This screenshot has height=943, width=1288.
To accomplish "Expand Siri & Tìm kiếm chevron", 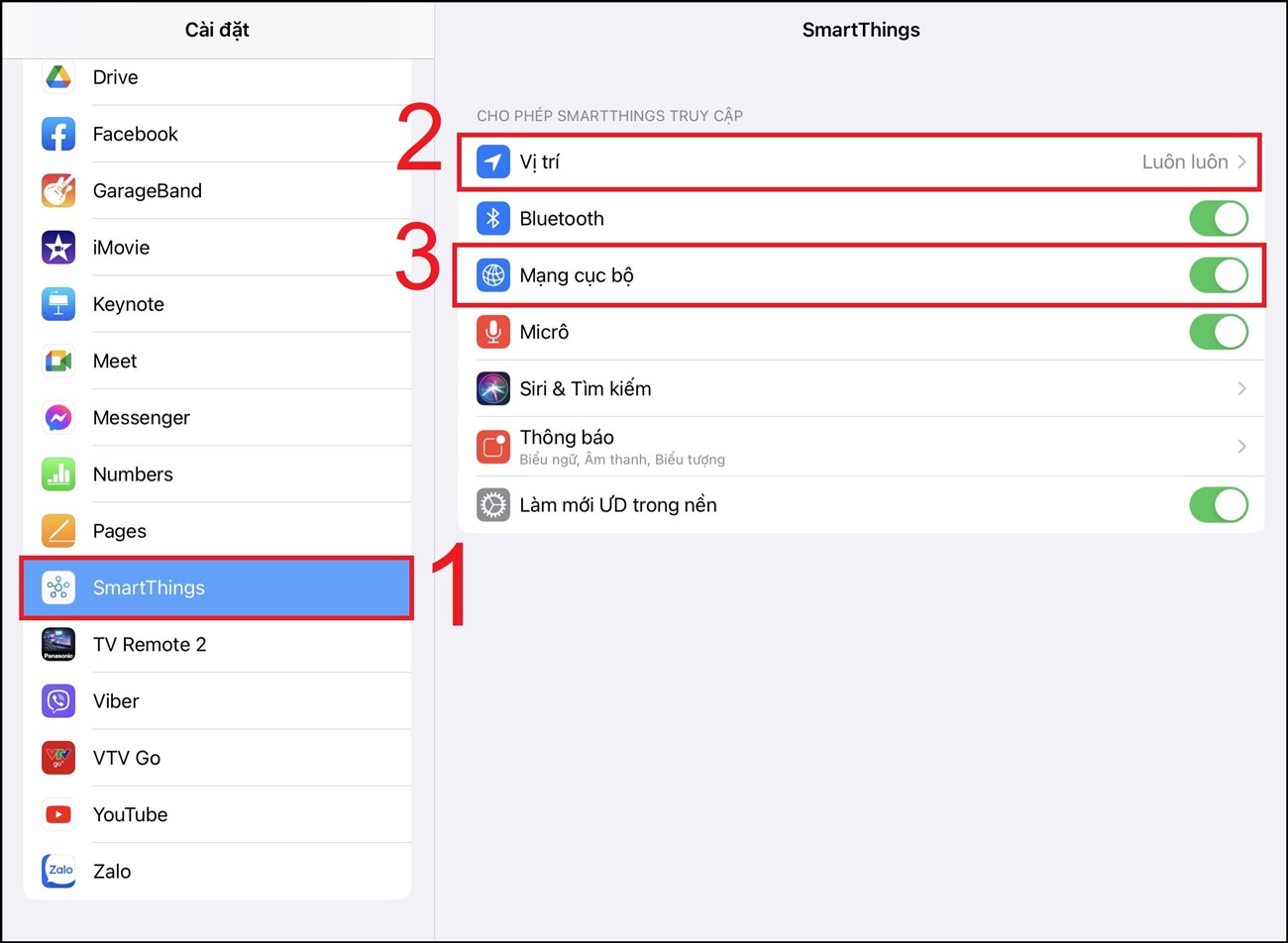I will [1241, 388].
